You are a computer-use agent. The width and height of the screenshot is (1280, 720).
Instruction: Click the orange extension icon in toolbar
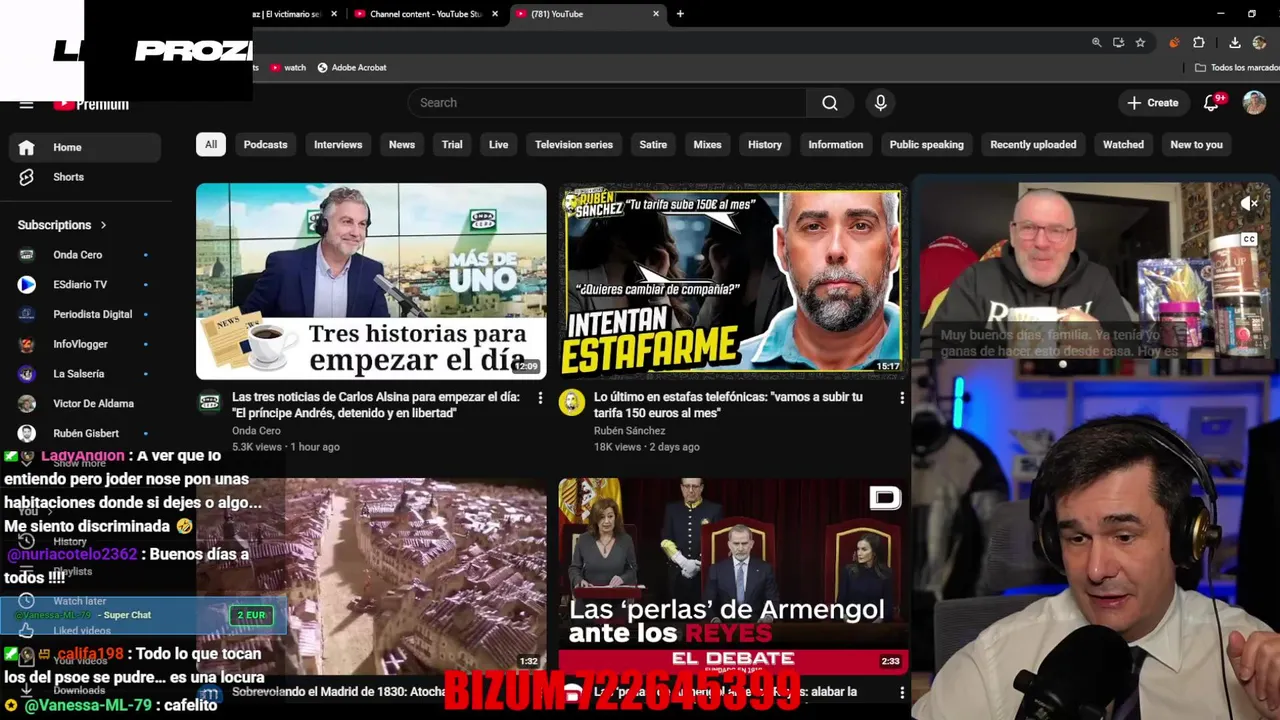[x=1174, y=43]
